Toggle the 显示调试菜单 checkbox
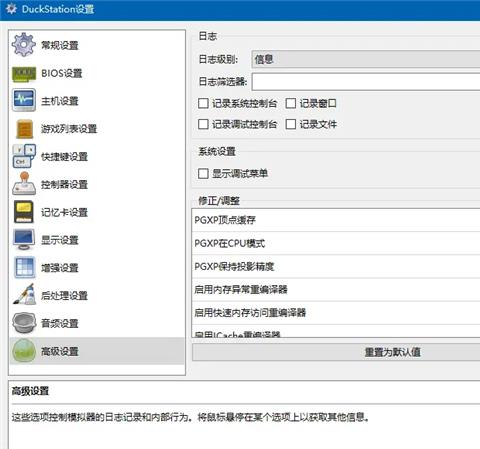 pos(203,173)
